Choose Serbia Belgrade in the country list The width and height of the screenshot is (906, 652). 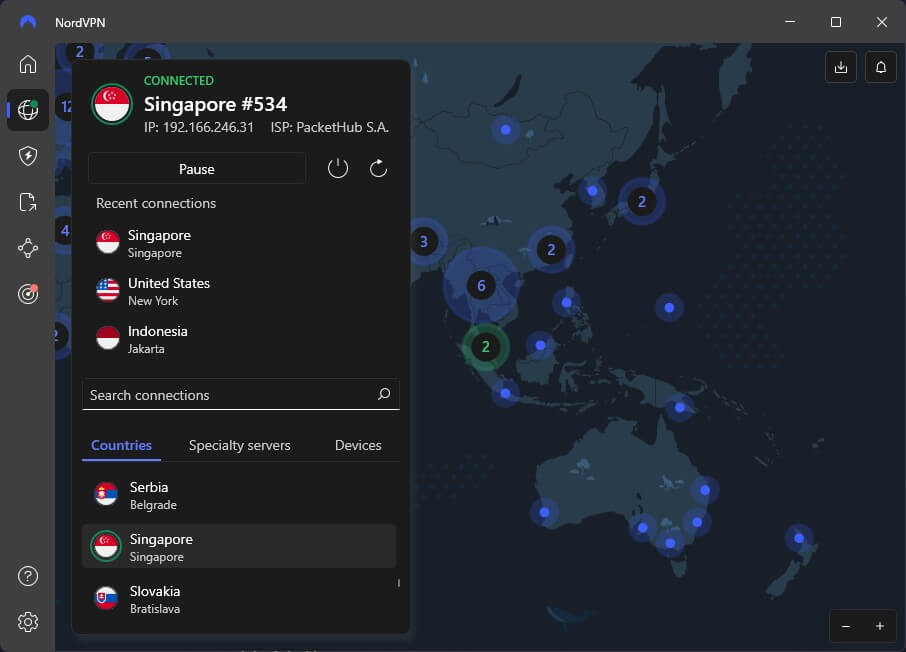[239, 495]
